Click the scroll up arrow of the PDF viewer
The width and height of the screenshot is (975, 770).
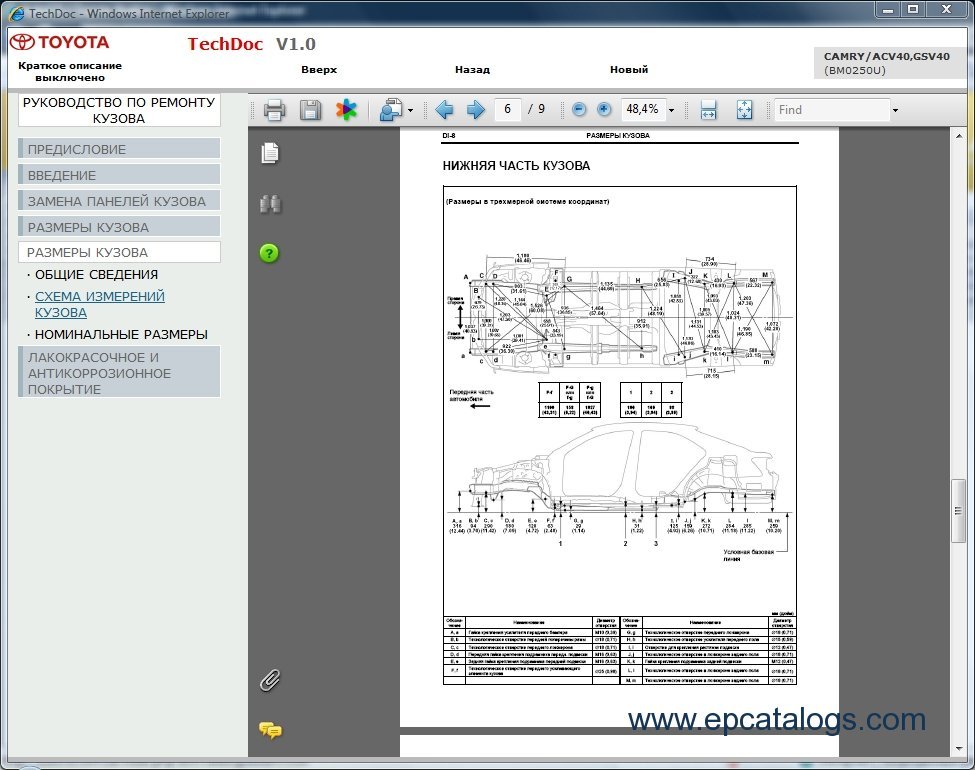[959, 136]
